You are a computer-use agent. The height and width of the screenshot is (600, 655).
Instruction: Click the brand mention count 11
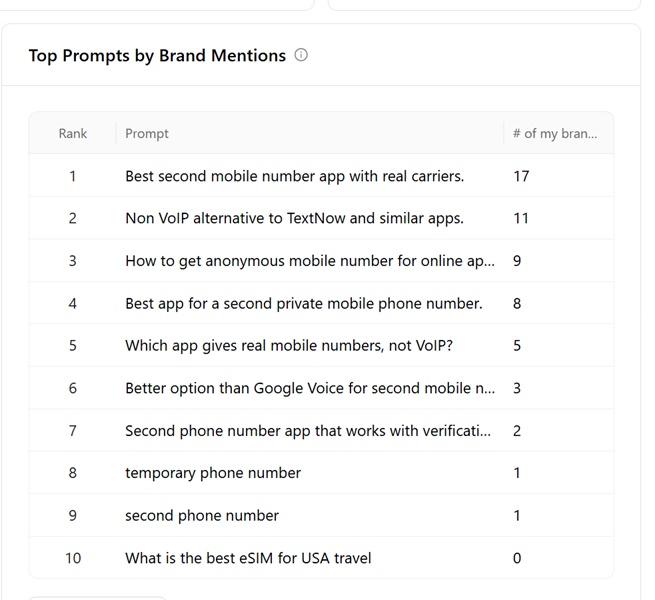(521, 218)
